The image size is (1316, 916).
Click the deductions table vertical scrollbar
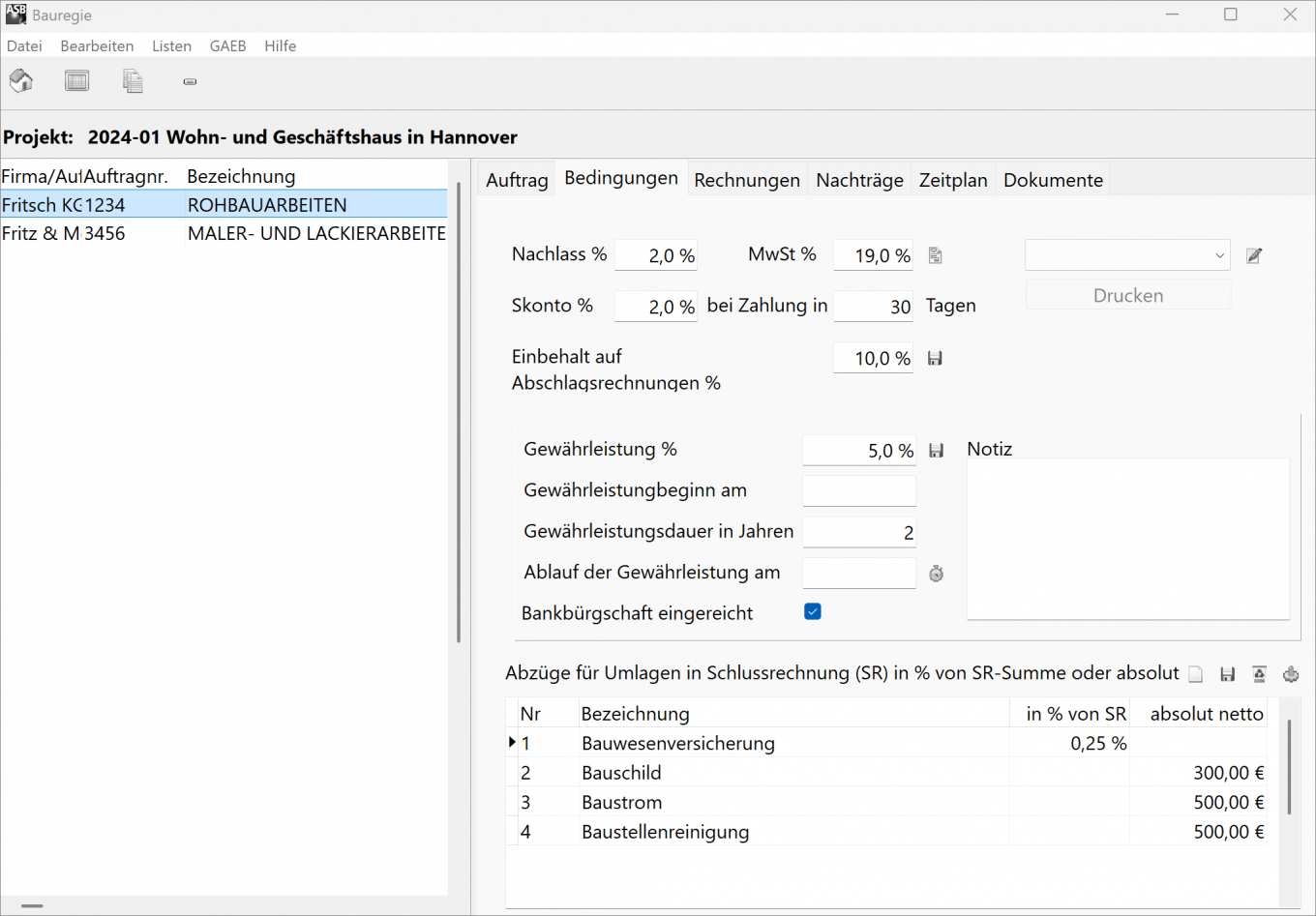click(x=1289, y=767)
